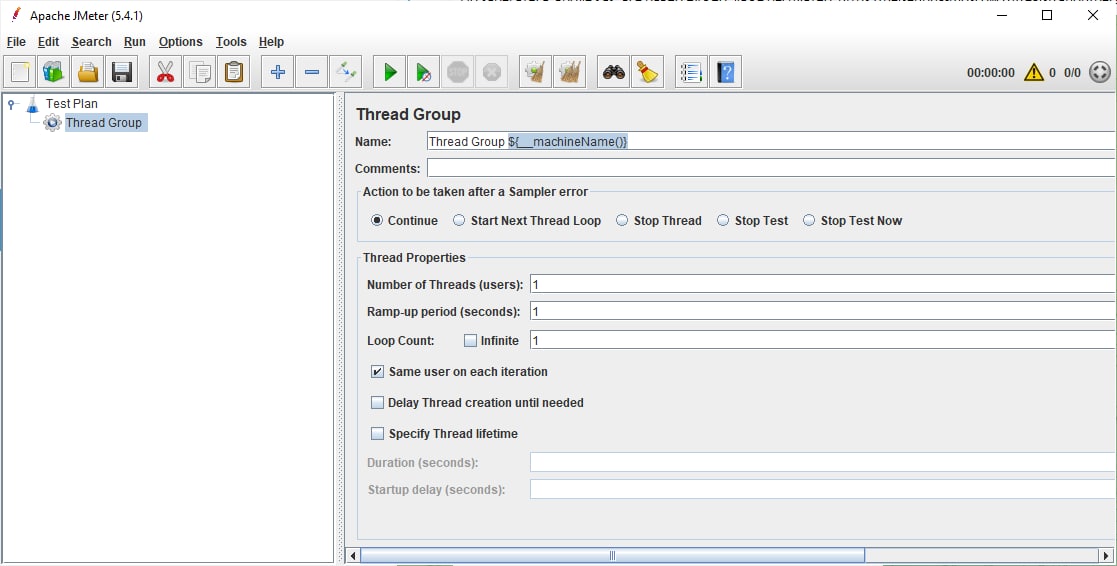Select Thread Group in the tree
Image resolution: width=1117 pixels, height=566 pixels.
[x=104, y=122]
